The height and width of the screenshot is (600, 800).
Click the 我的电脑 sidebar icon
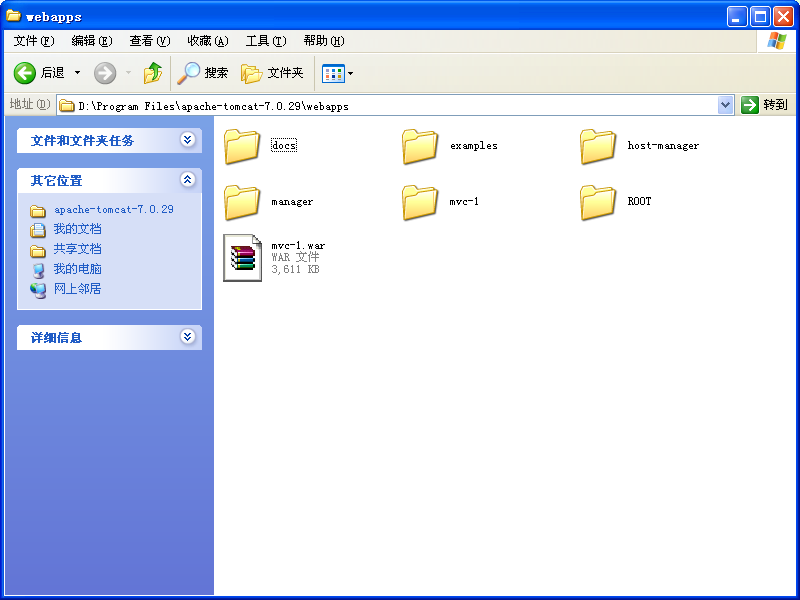pyautogui.click(x=38, y=270)
